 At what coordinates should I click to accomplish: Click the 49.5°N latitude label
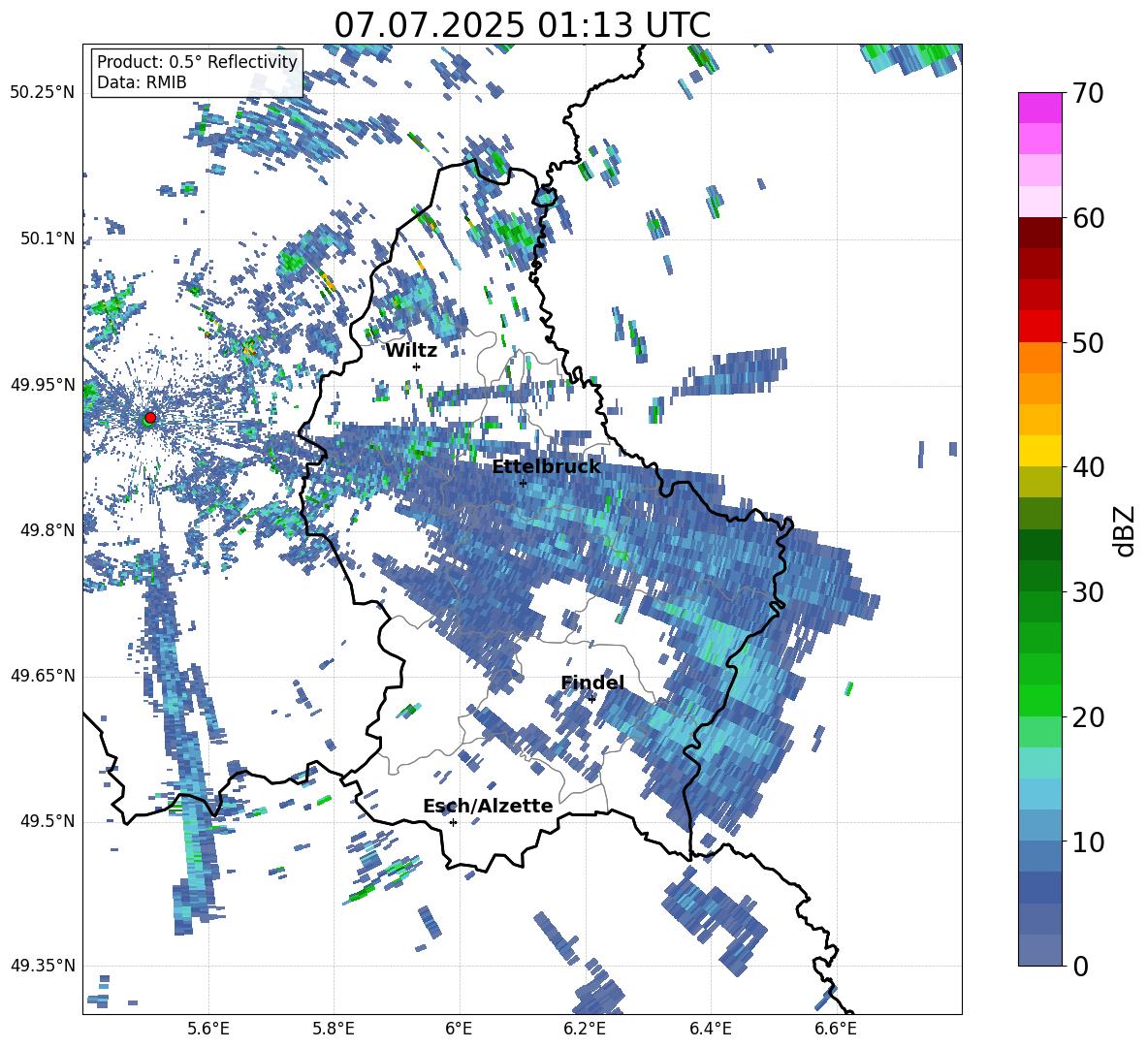[x=48, y=821]
